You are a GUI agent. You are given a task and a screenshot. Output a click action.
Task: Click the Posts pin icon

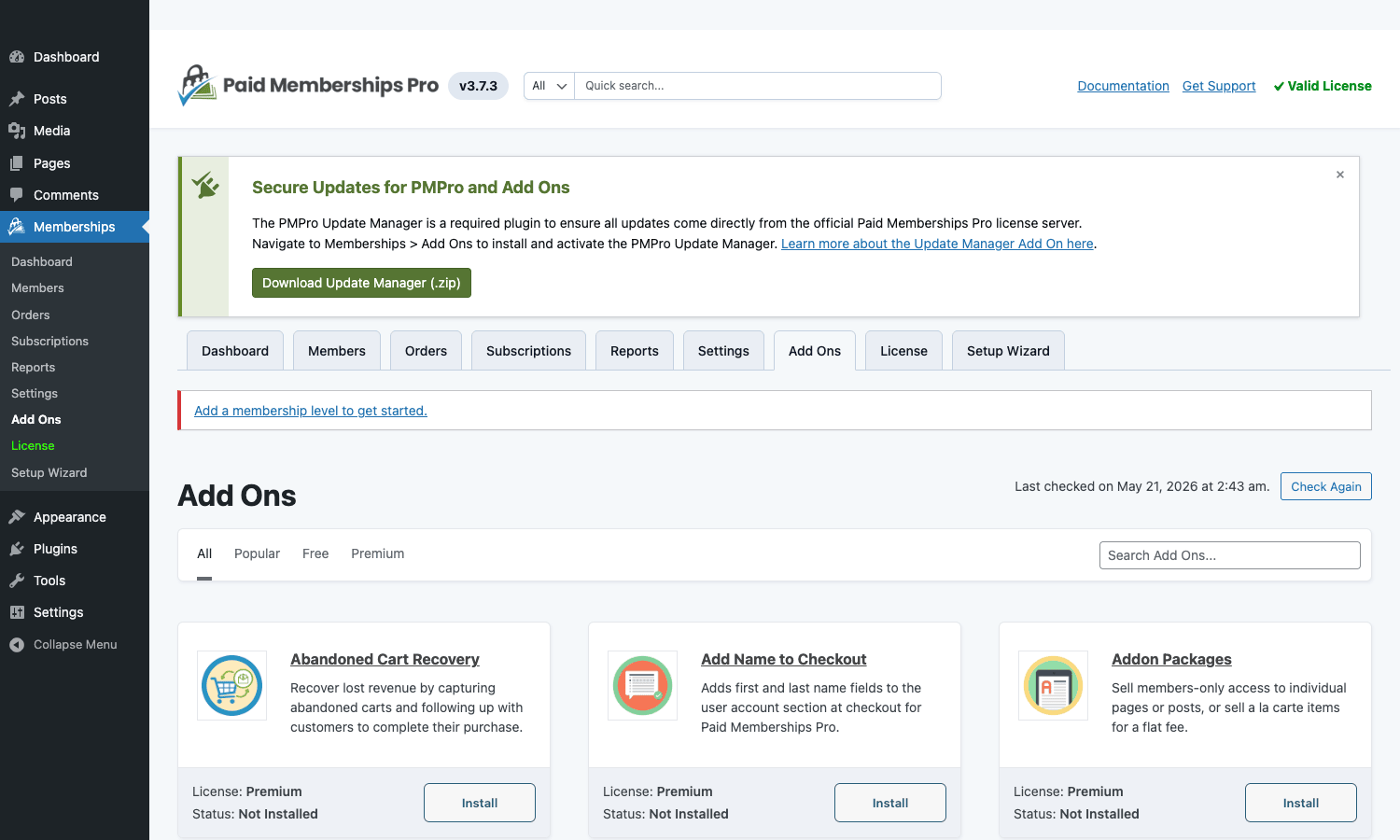[17, 99]
